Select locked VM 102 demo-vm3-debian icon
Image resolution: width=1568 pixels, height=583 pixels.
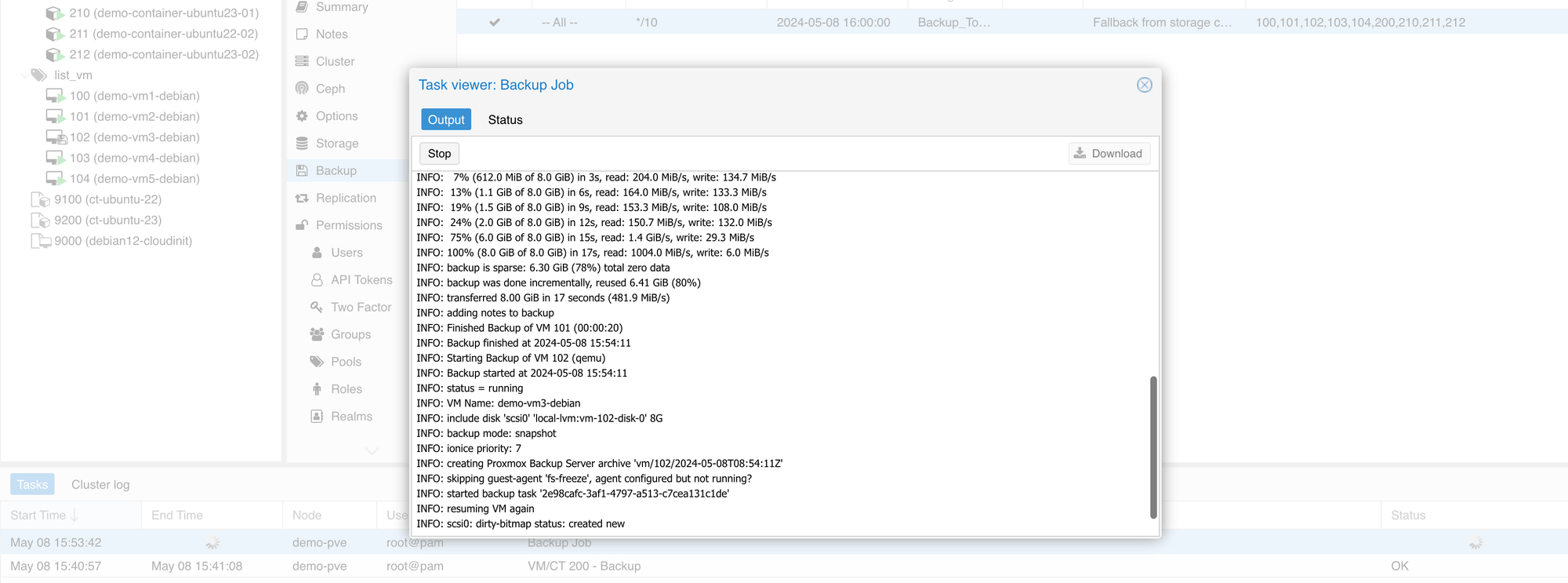coord(56,137)
